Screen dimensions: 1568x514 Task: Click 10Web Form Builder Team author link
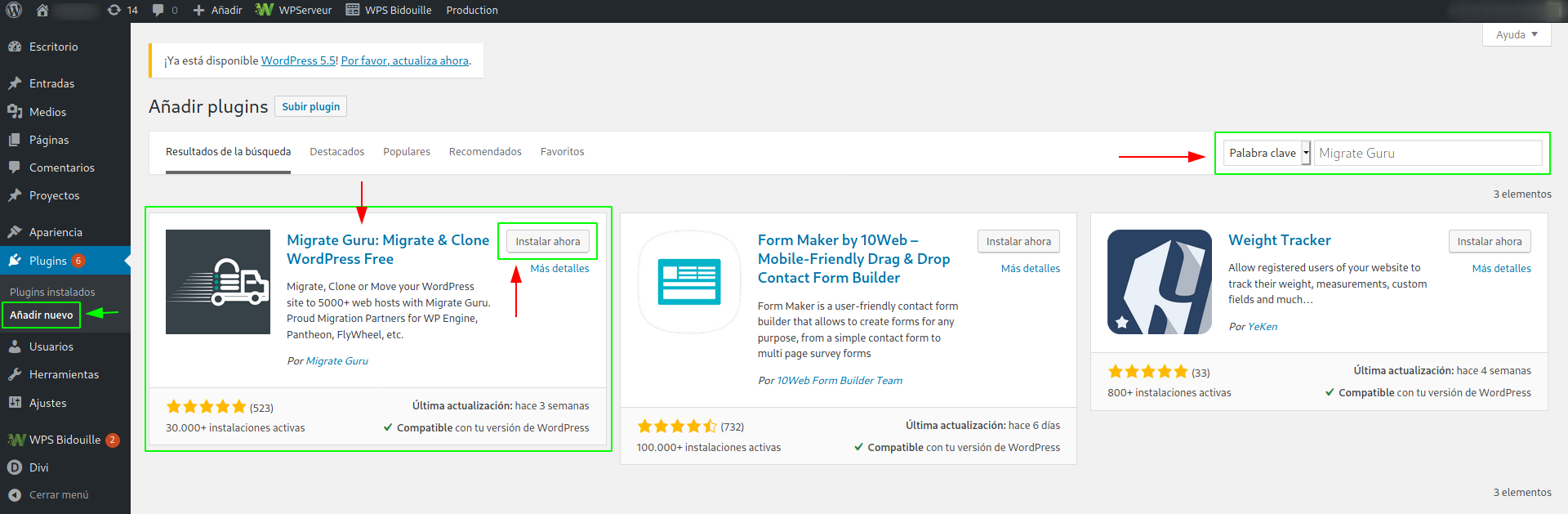point(840,380)
